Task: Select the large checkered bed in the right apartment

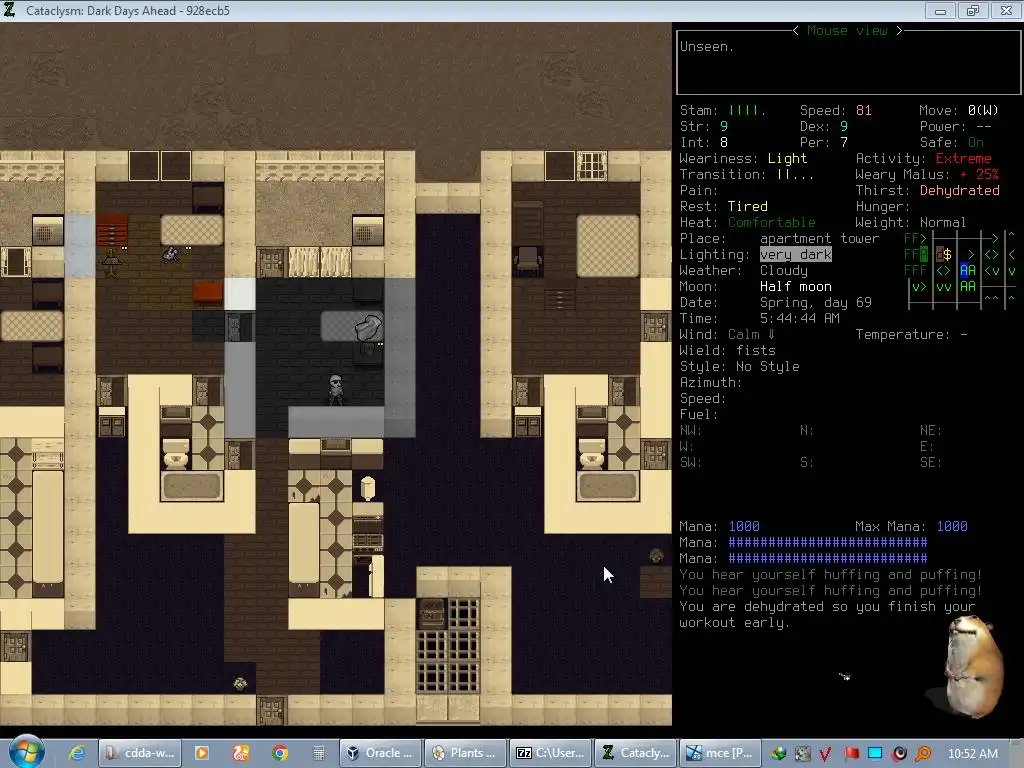Action: [608, 246]
